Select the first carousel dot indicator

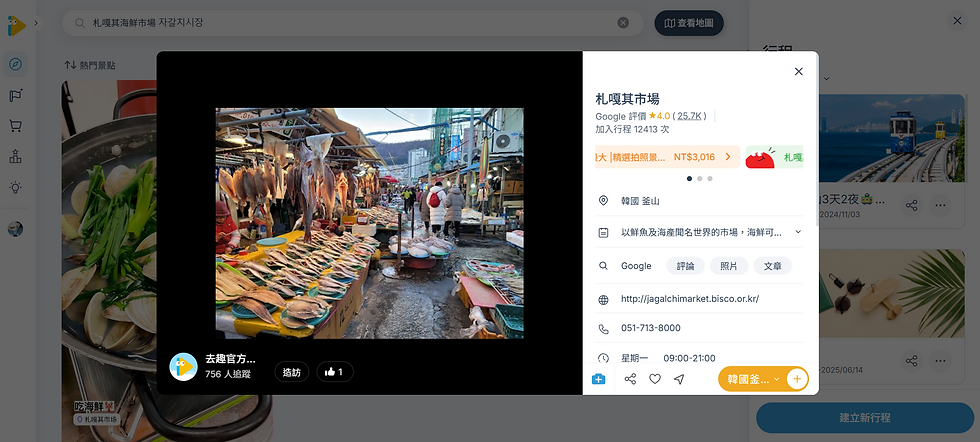pos(689,178)
